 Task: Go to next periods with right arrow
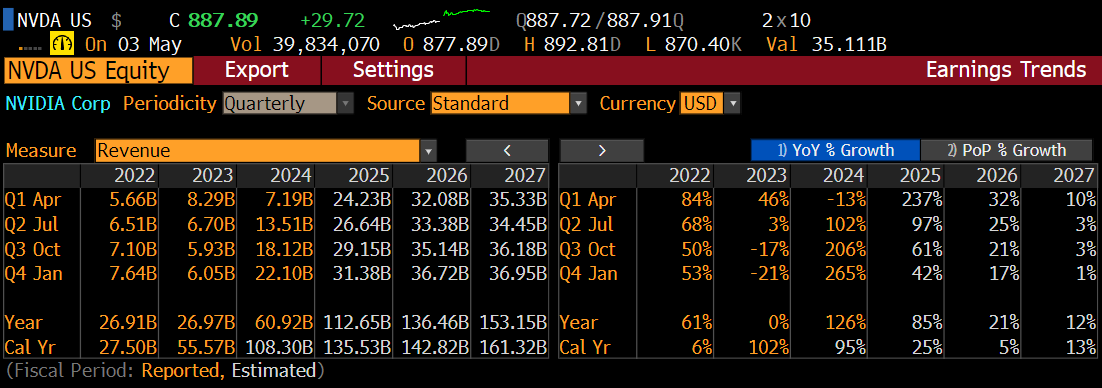(602, 150)
